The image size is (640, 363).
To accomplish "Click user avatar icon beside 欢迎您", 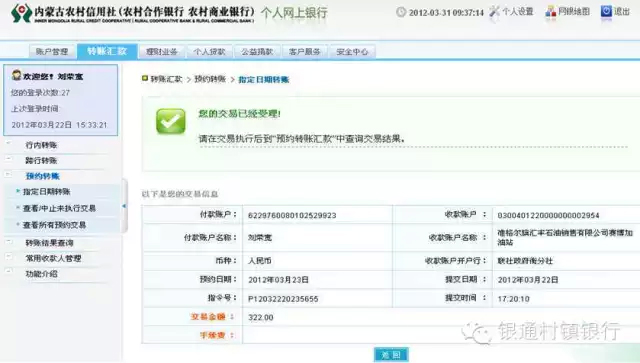I will tap(16, 75).
